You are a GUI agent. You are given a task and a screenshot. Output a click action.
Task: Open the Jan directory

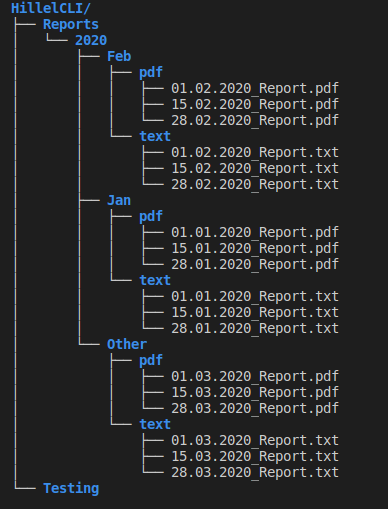coord(119,200)
